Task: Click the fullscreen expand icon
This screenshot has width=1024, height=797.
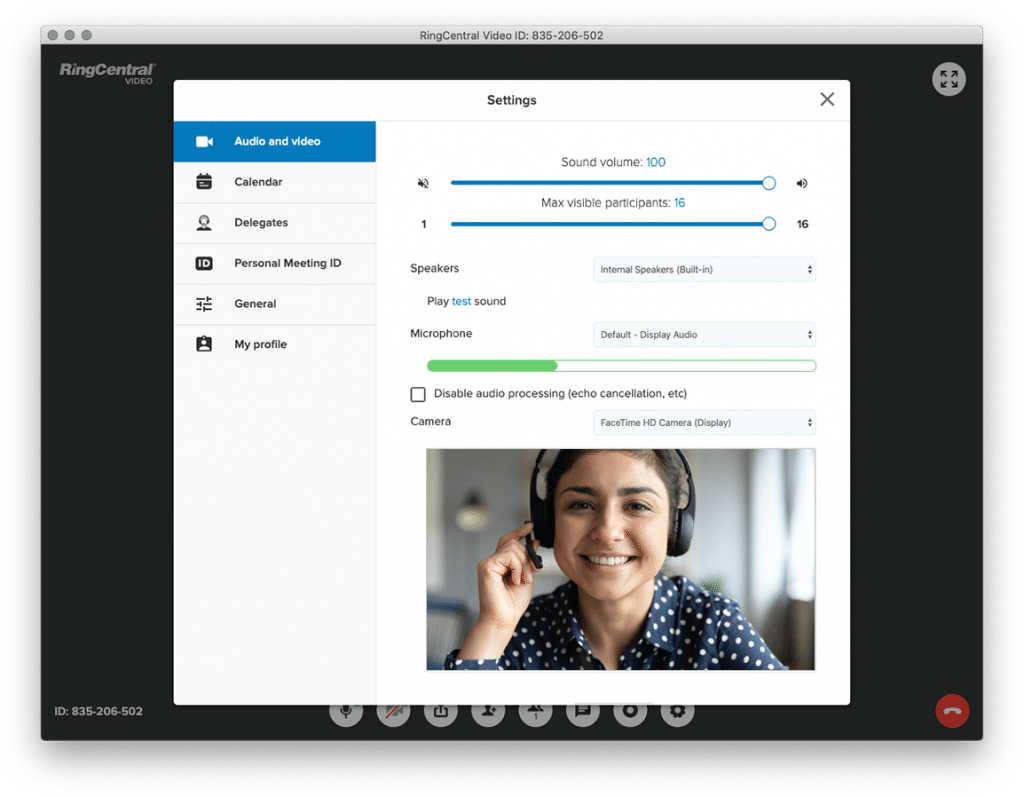Action: 948,80
